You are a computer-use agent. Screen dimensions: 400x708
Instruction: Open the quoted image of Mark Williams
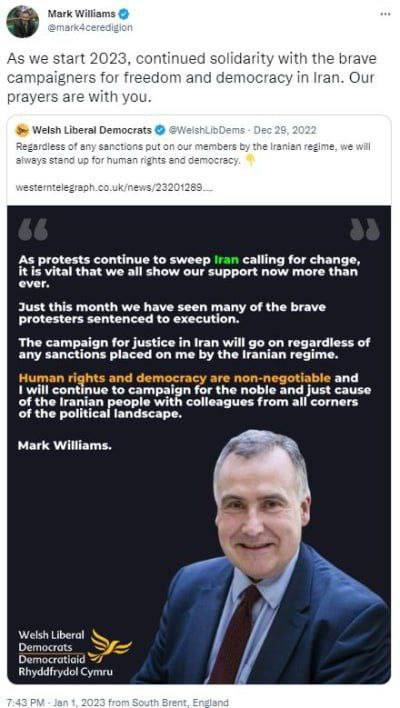[x=199, y=445]
